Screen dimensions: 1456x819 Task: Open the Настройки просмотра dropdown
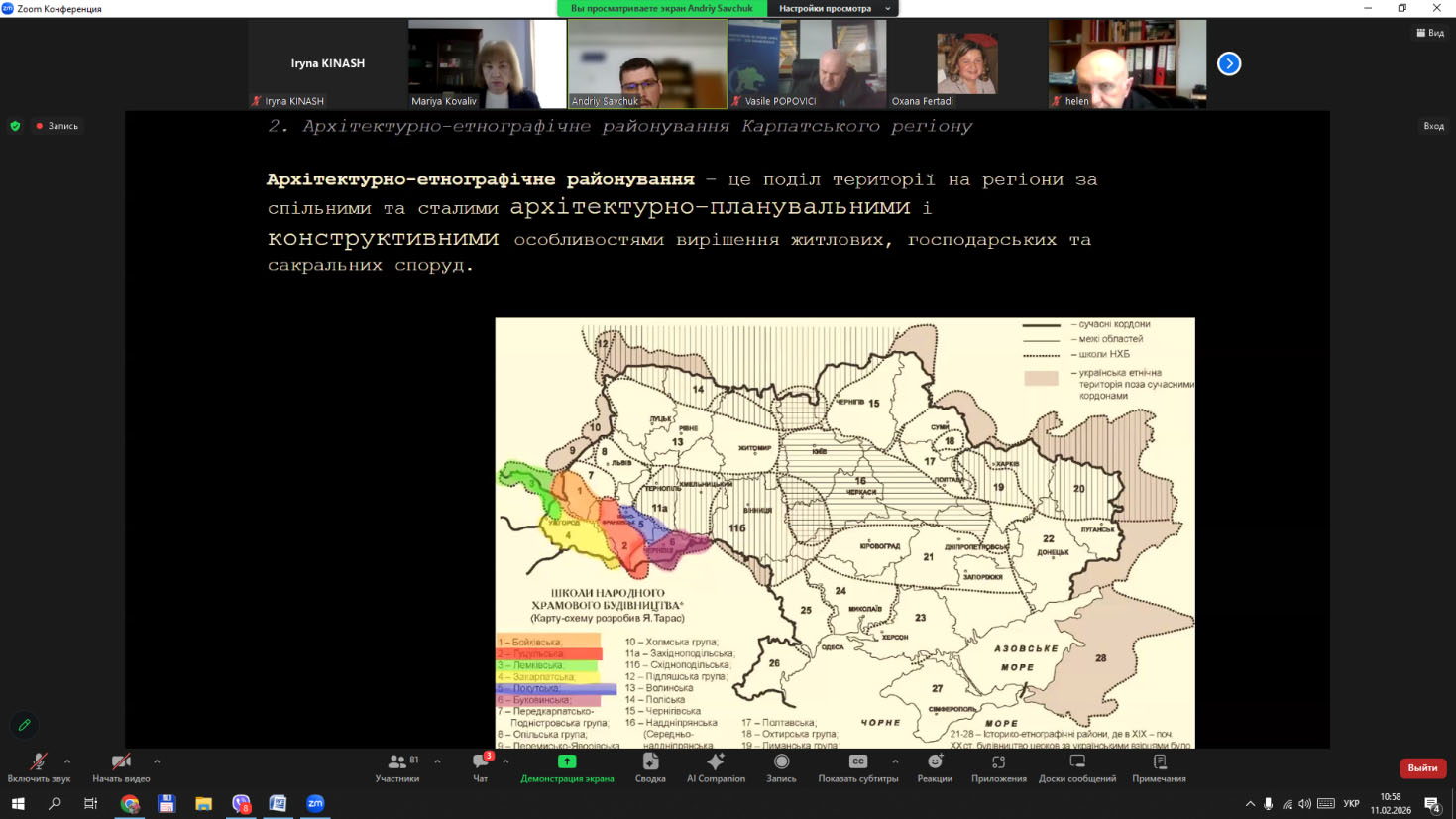[x=833, y=8]
